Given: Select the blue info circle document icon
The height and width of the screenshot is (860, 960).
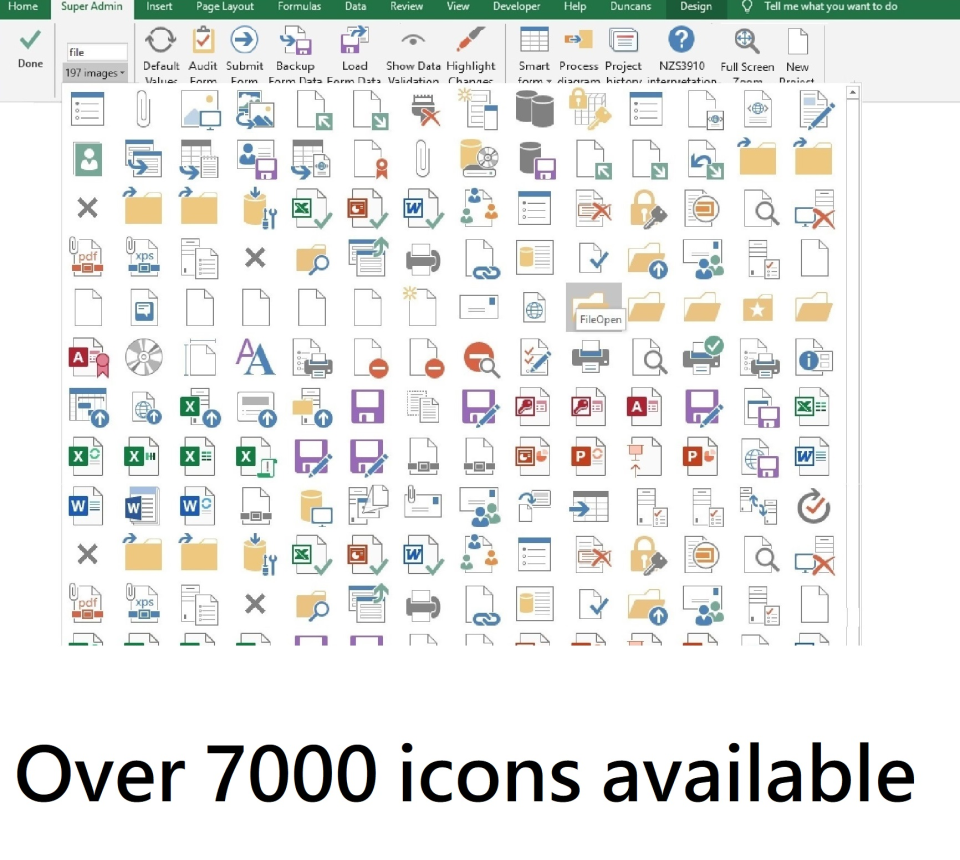Looking at the screenshot, I should (814, 359).
